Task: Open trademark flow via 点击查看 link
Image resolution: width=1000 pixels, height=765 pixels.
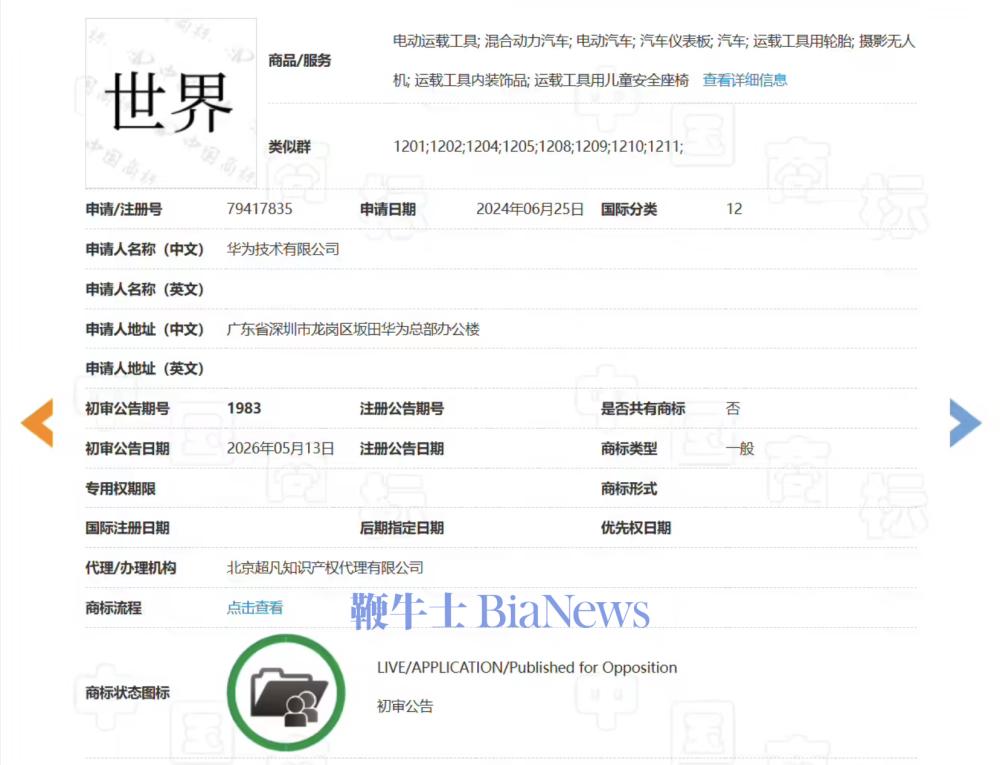Action: point(254,608)
